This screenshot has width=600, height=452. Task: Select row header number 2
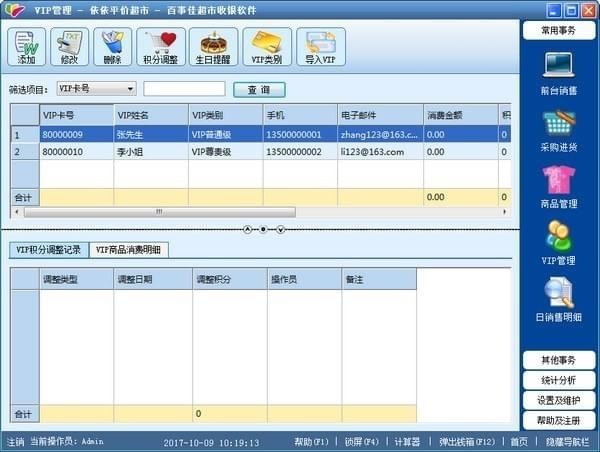click(x=25, y=152)
